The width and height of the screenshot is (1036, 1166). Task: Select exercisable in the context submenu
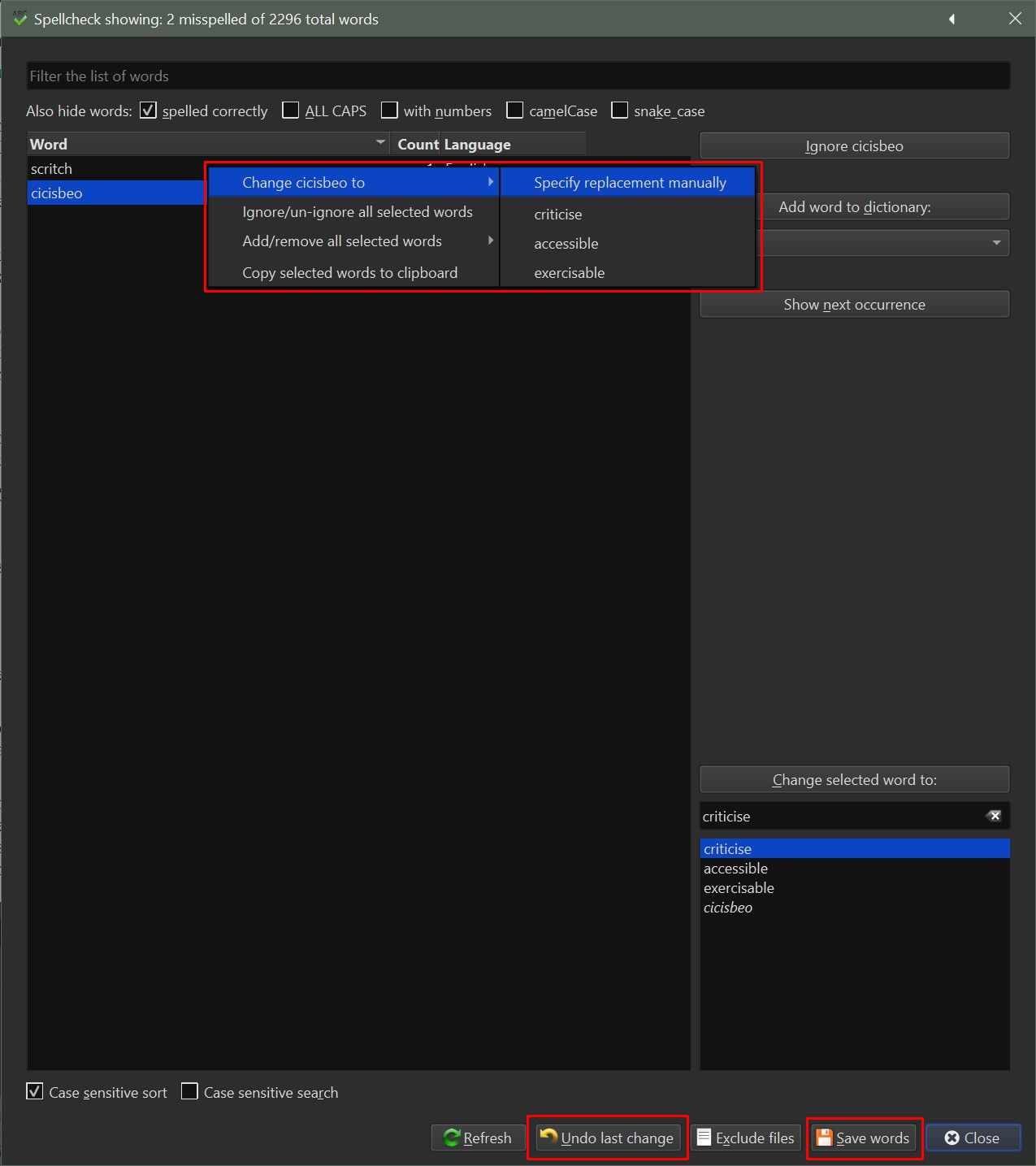tap(629, 273)
